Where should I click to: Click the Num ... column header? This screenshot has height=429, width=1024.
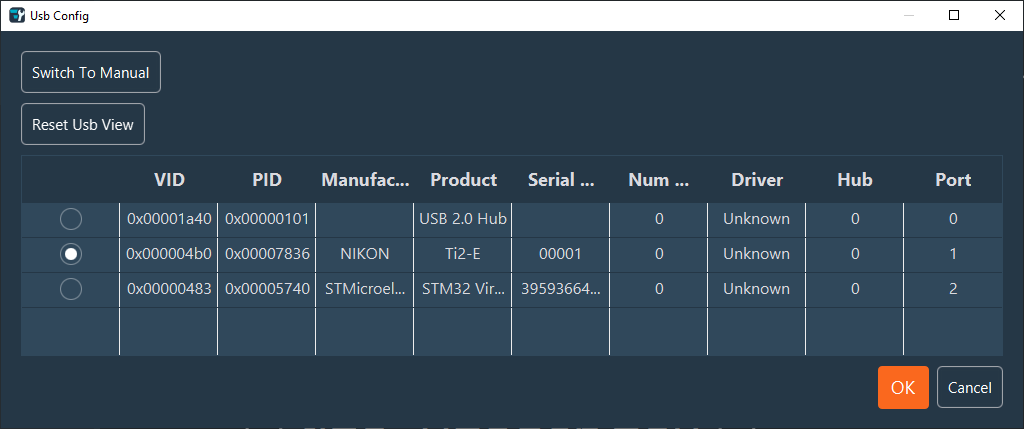659,180
